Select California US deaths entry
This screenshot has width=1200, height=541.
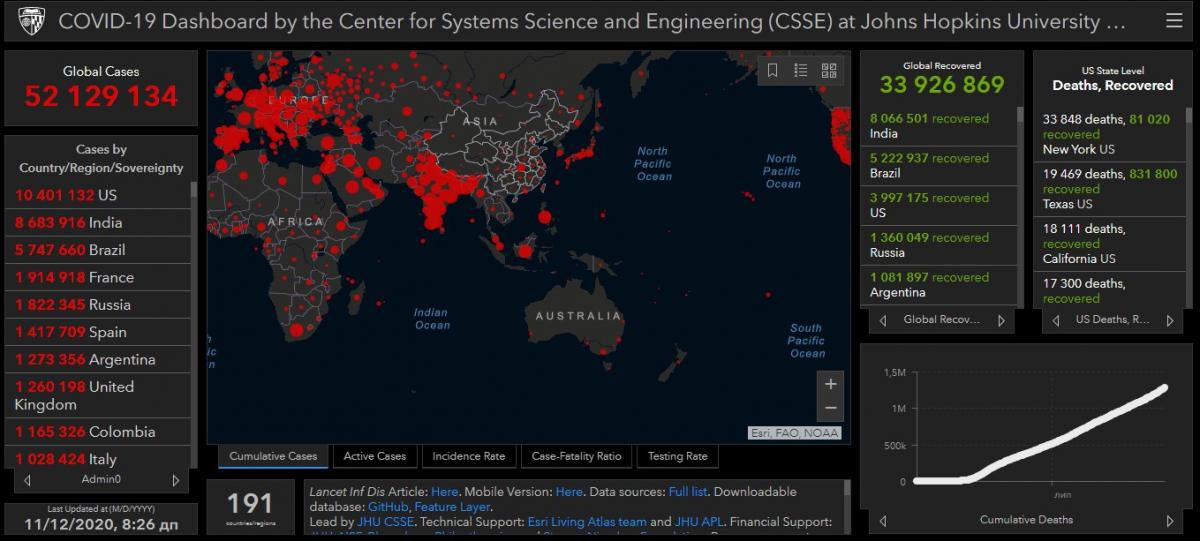(x=1109, y=244)
